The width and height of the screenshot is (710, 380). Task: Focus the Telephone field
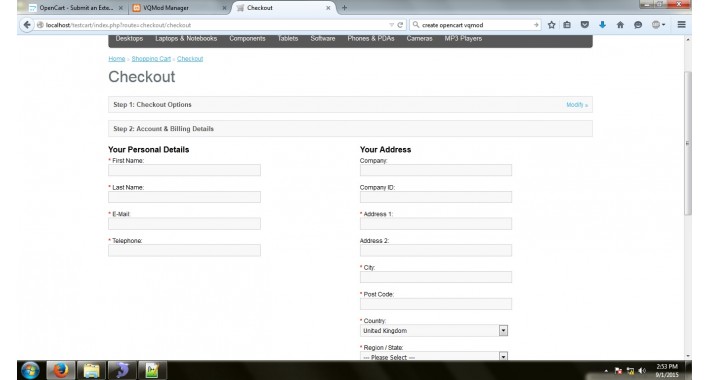tap(184, 250)
